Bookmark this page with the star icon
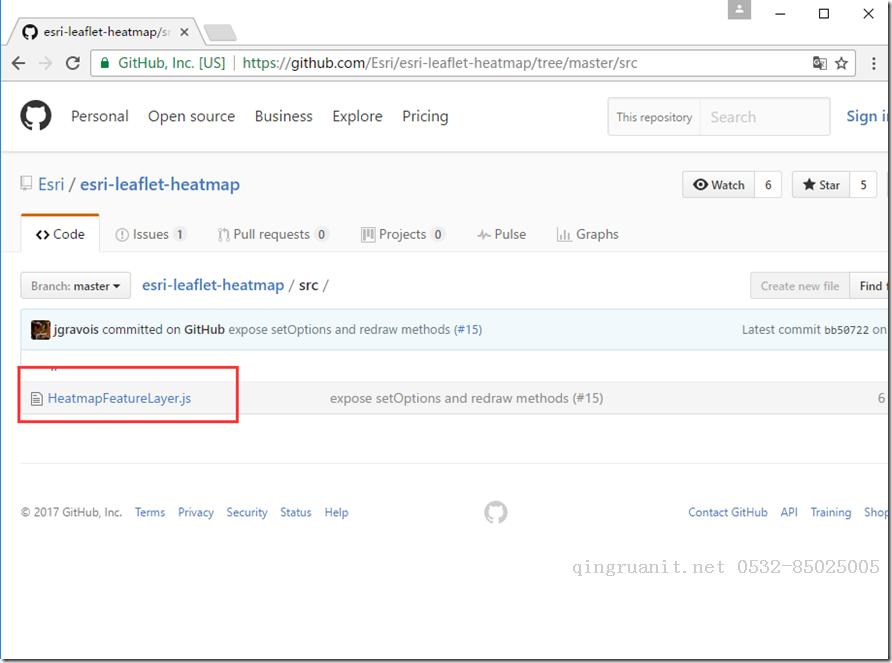This screenshot has height=663, width=892. coord(842,63)
